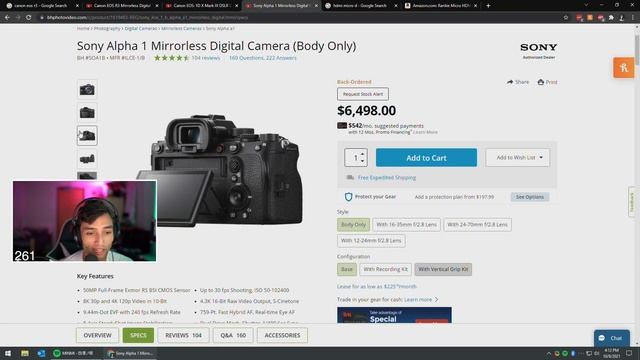Click the Lease for as low as link
640x360 pixels.
pos(377,287)
